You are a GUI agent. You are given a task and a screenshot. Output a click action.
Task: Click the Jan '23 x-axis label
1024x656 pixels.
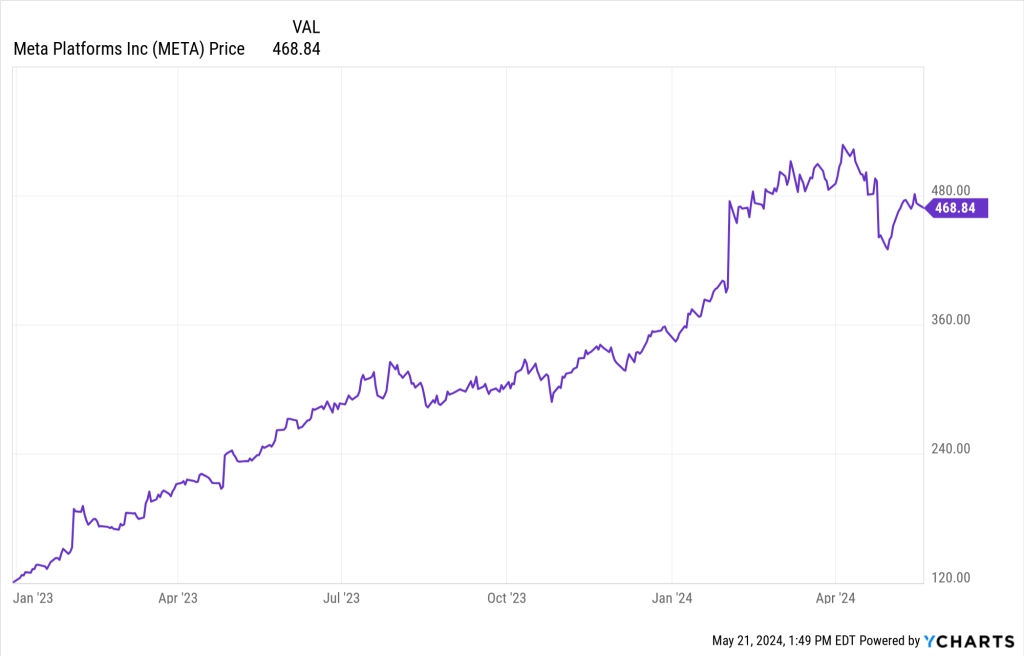tap(34, 598)
